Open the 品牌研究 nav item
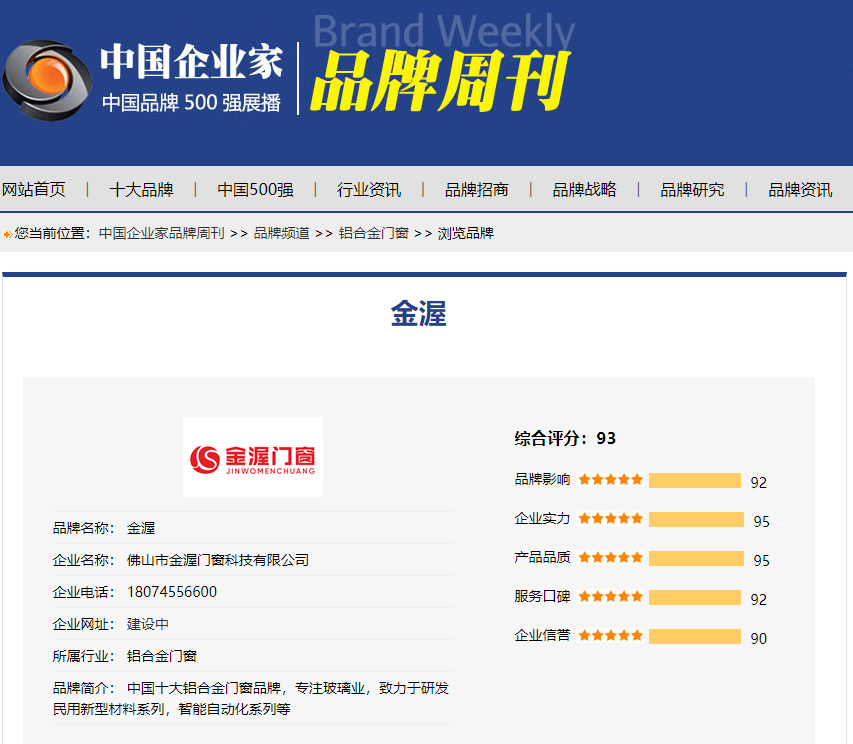Image resolution: width=853 pixels, height=744 pixels. 692,190
